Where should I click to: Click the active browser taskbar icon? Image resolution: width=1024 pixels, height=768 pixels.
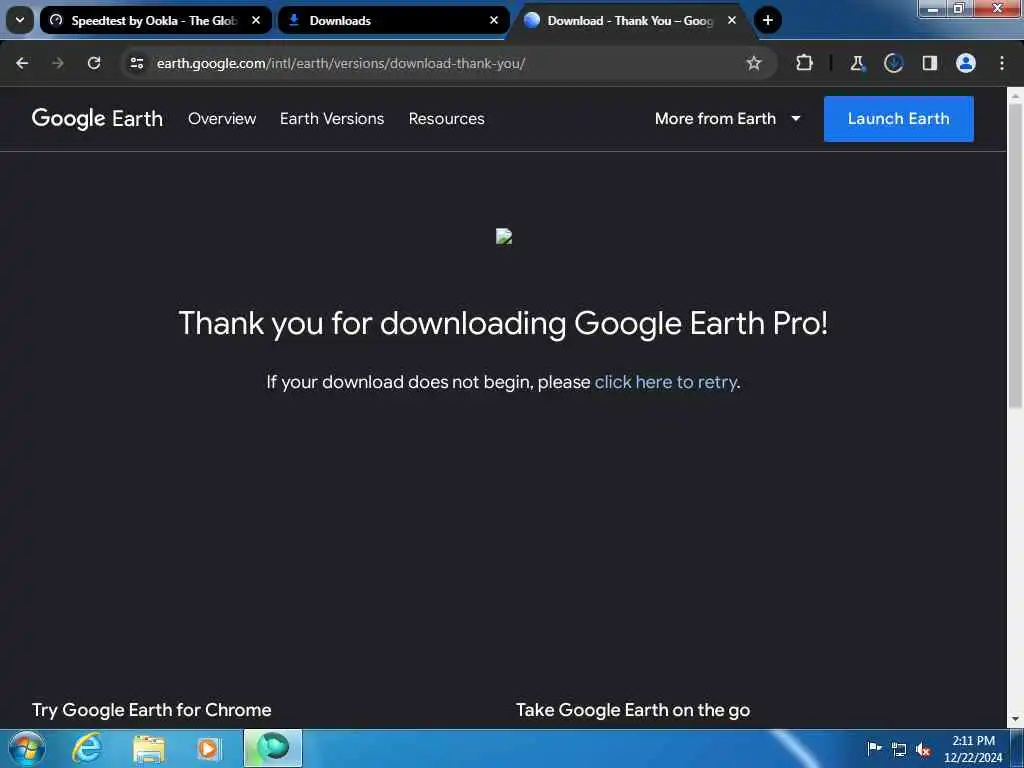coord(273,748)
